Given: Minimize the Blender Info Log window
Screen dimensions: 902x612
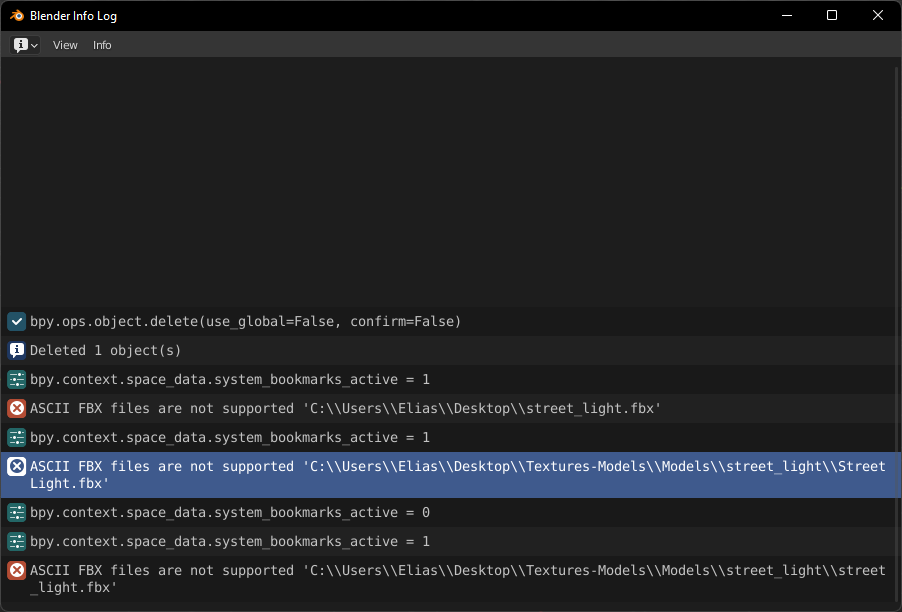Looking at the screenshot, I should coord(787,16).
